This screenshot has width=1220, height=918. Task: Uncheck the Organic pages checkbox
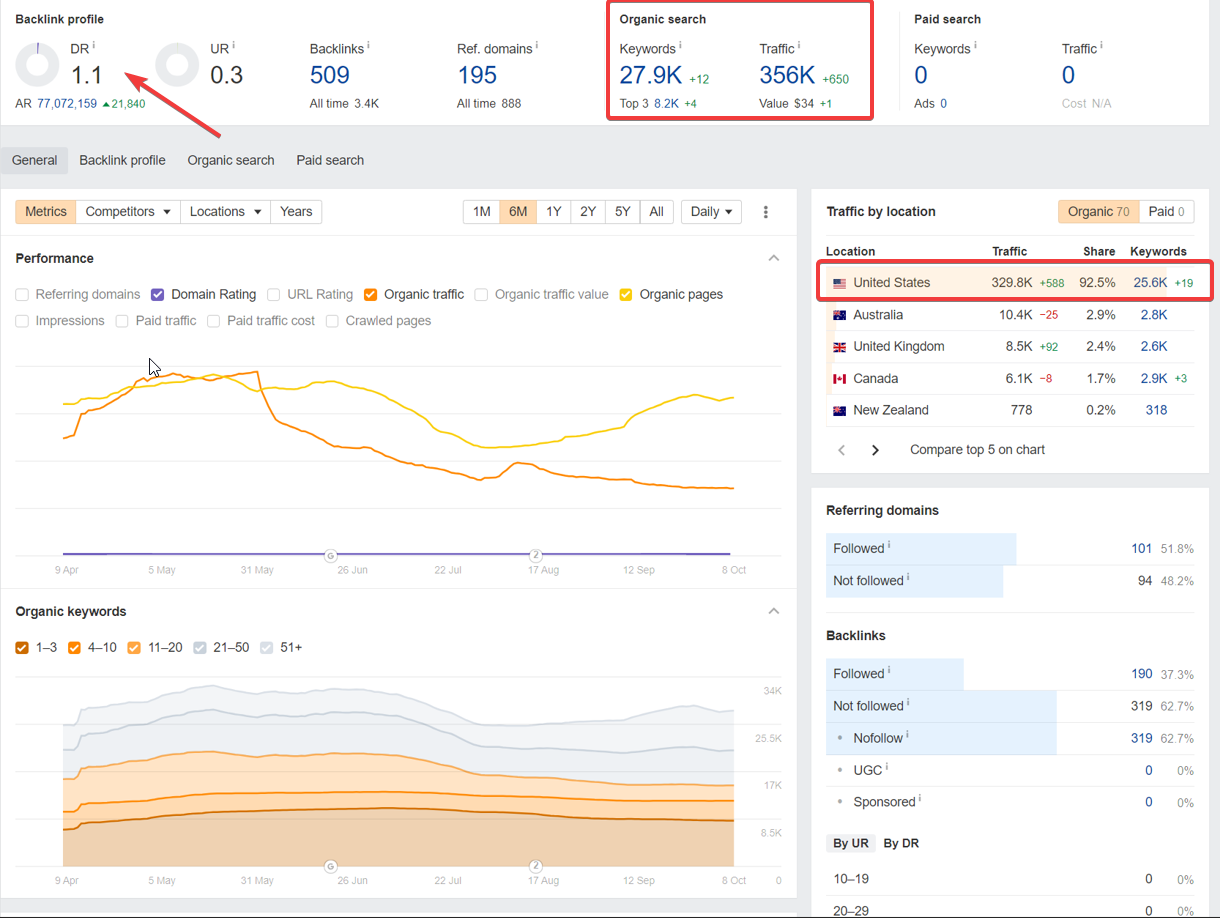click(x=626, y=295)
